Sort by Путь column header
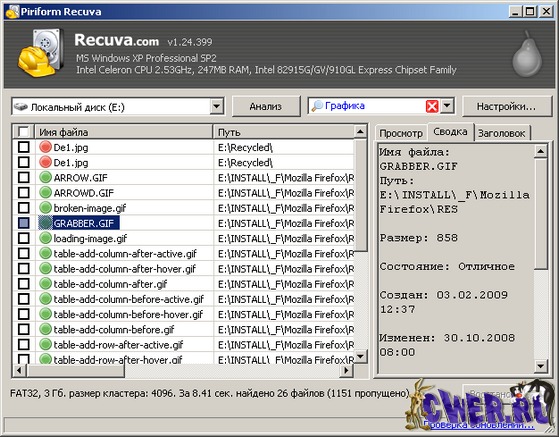Viewport: 559px width, 437px height. click(284, 132)
